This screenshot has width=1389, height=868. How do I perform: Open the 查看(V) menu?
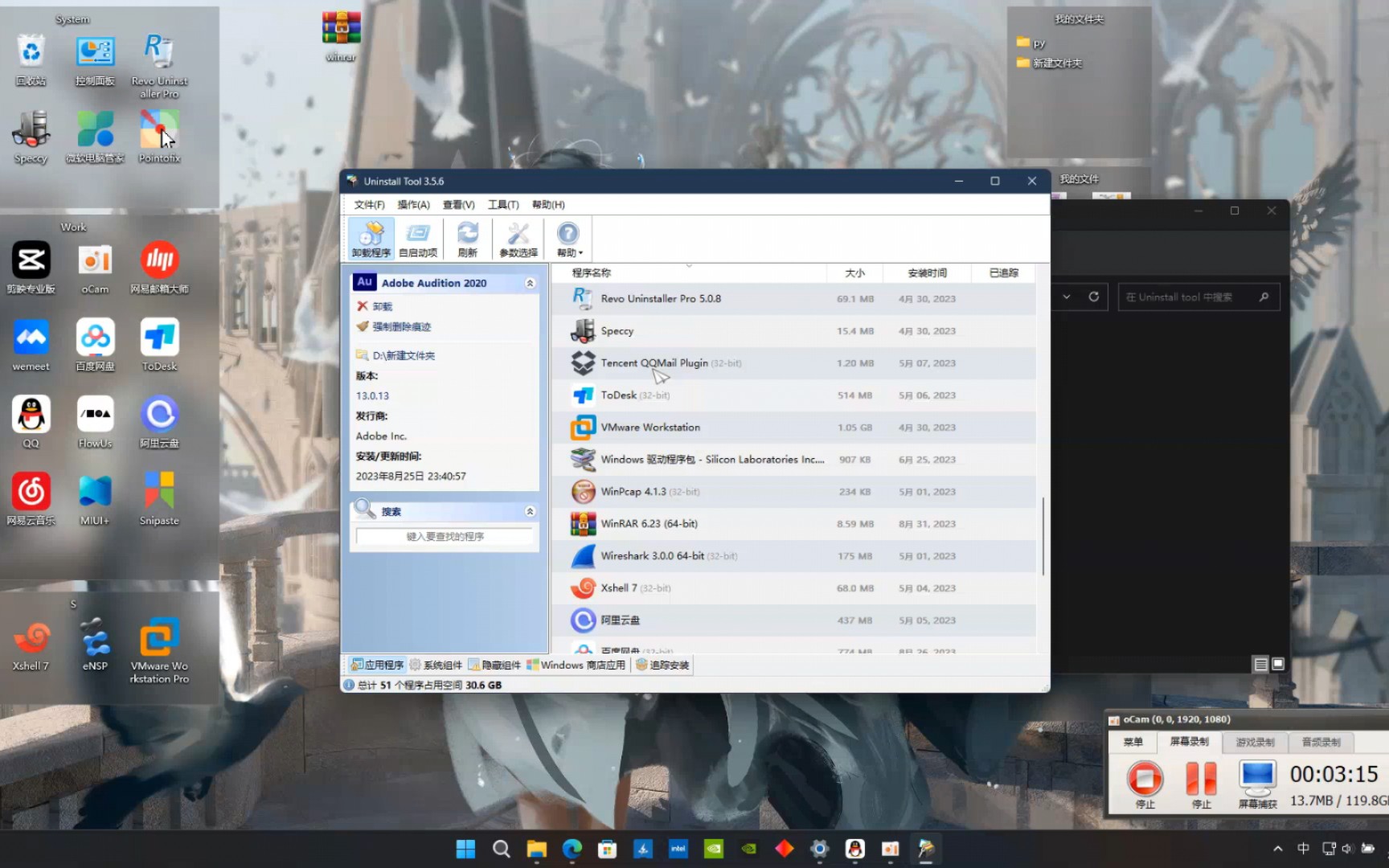pos(458,205)
